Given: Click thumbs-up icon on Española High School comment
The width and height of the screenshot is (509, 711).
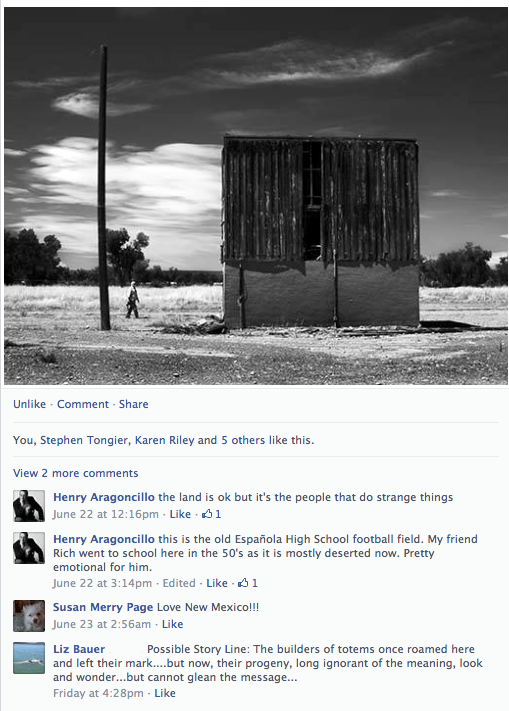Looking at the screenshot, I should (x=243, y=583).
